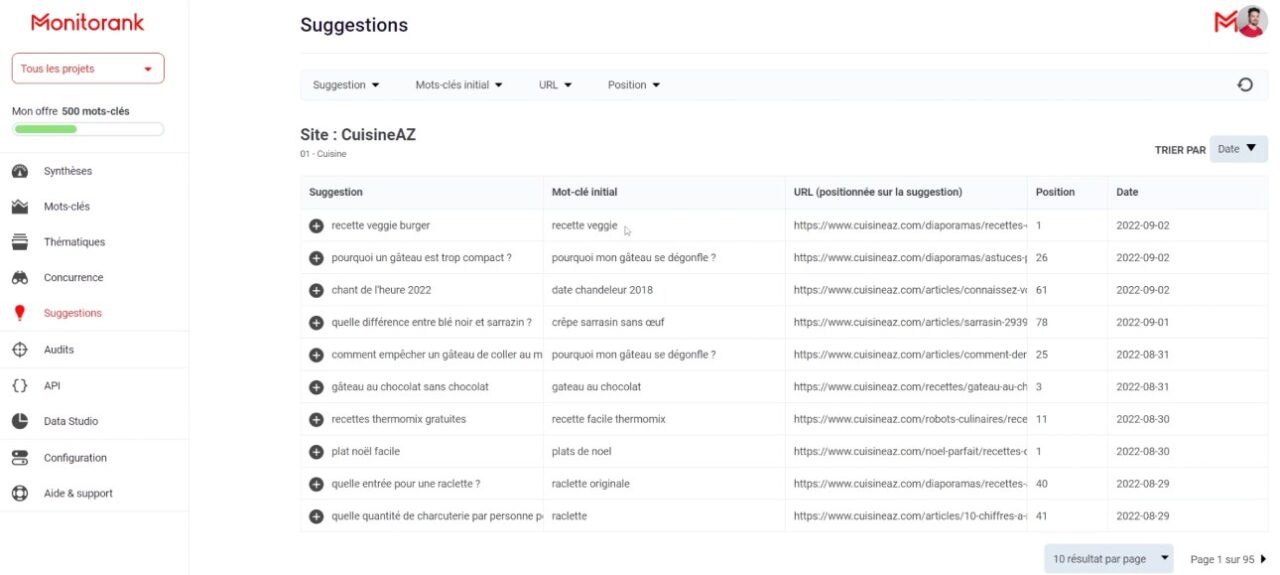The height and width of the screenshot is (575, 1280).
Task: Select Suggestions menu item
Action: pos(72,313)
